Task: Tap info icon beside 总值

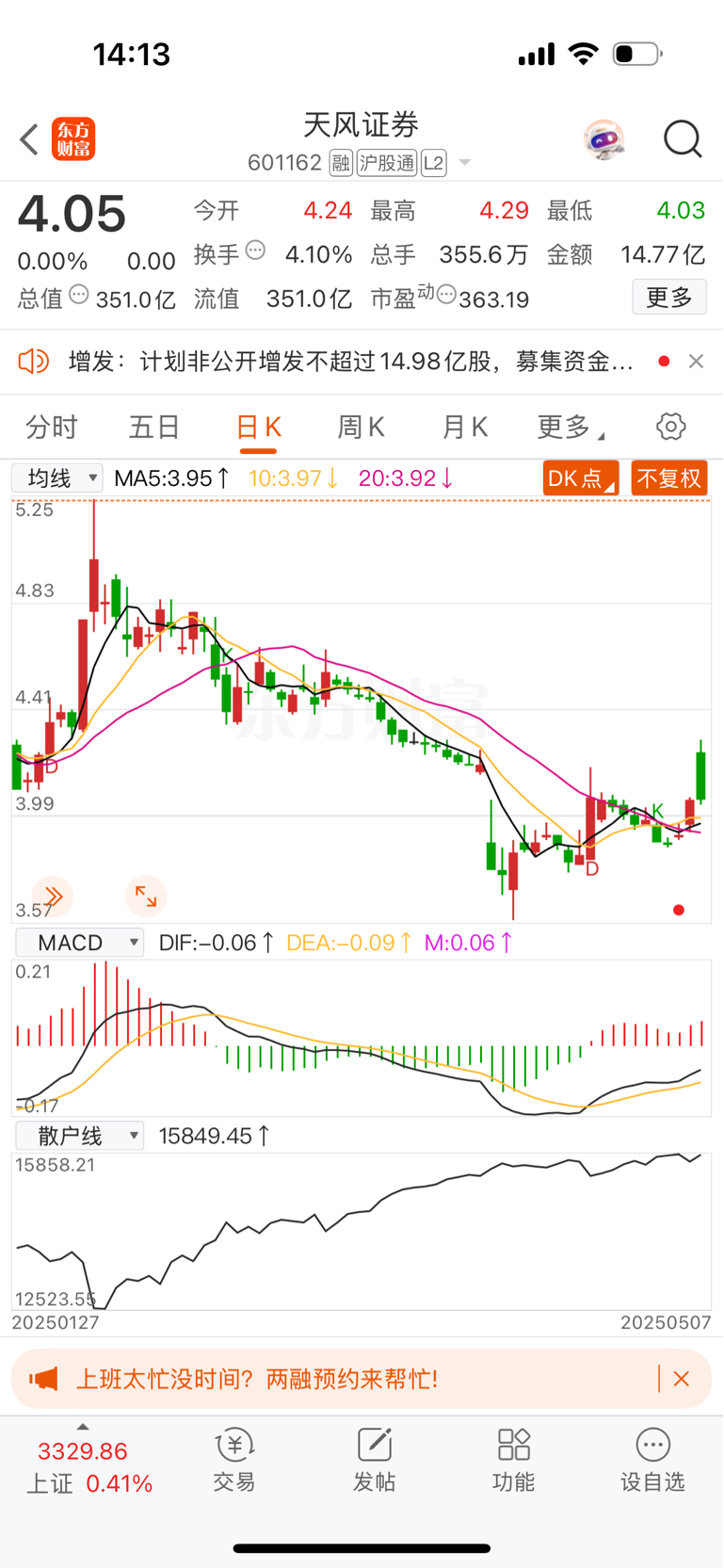Action: [79, 295]
